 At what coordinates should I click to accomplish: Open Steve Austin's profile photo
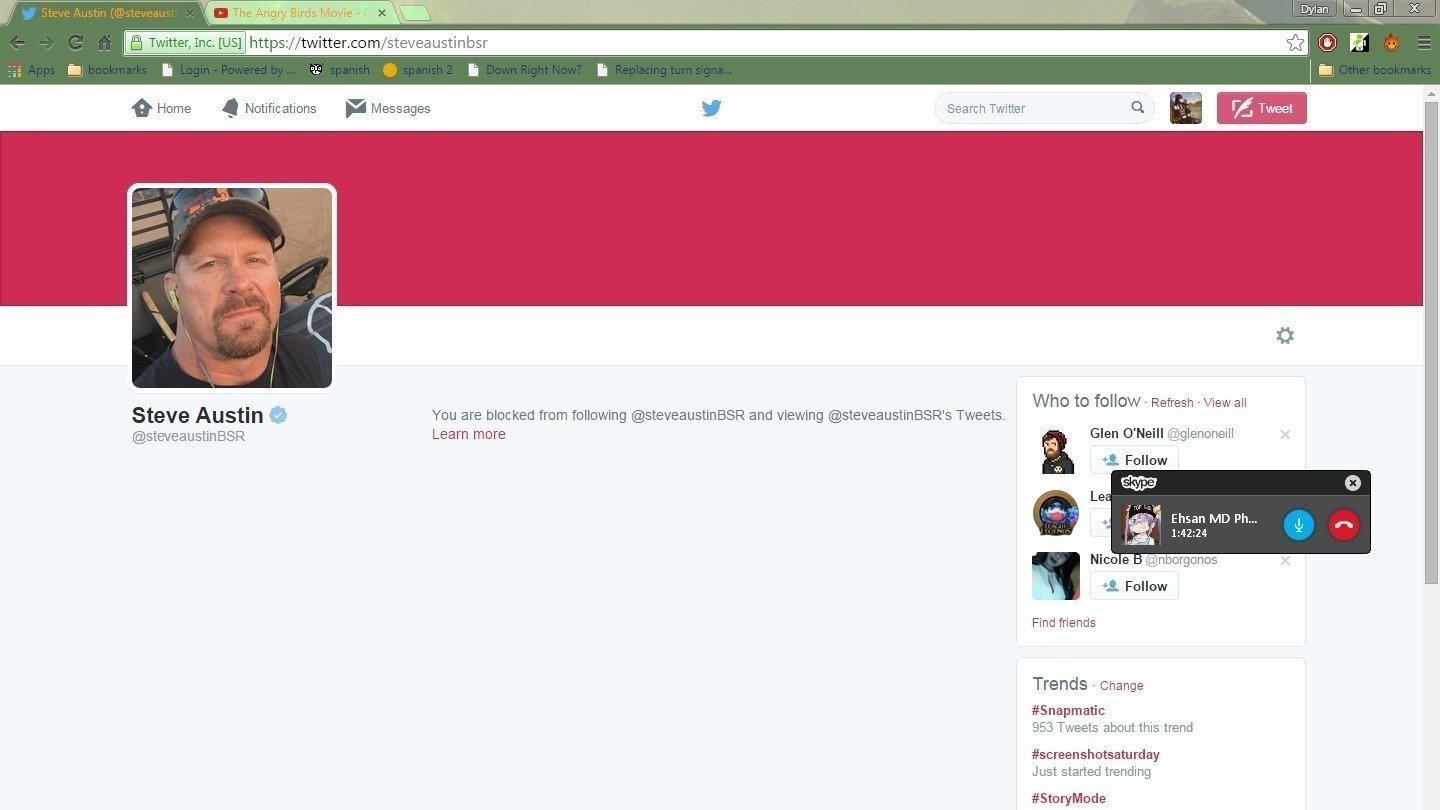[232, 288]
